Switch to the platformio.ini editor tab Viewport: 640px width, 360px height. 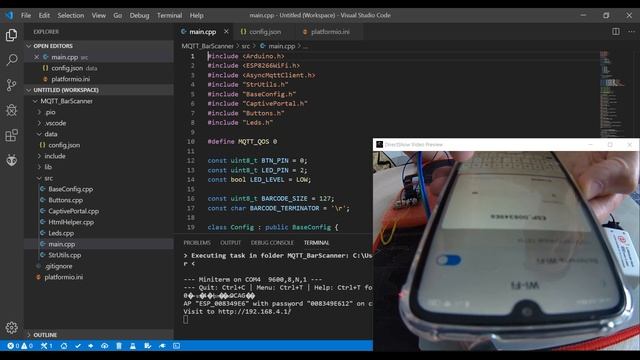[x=330, y=32]
